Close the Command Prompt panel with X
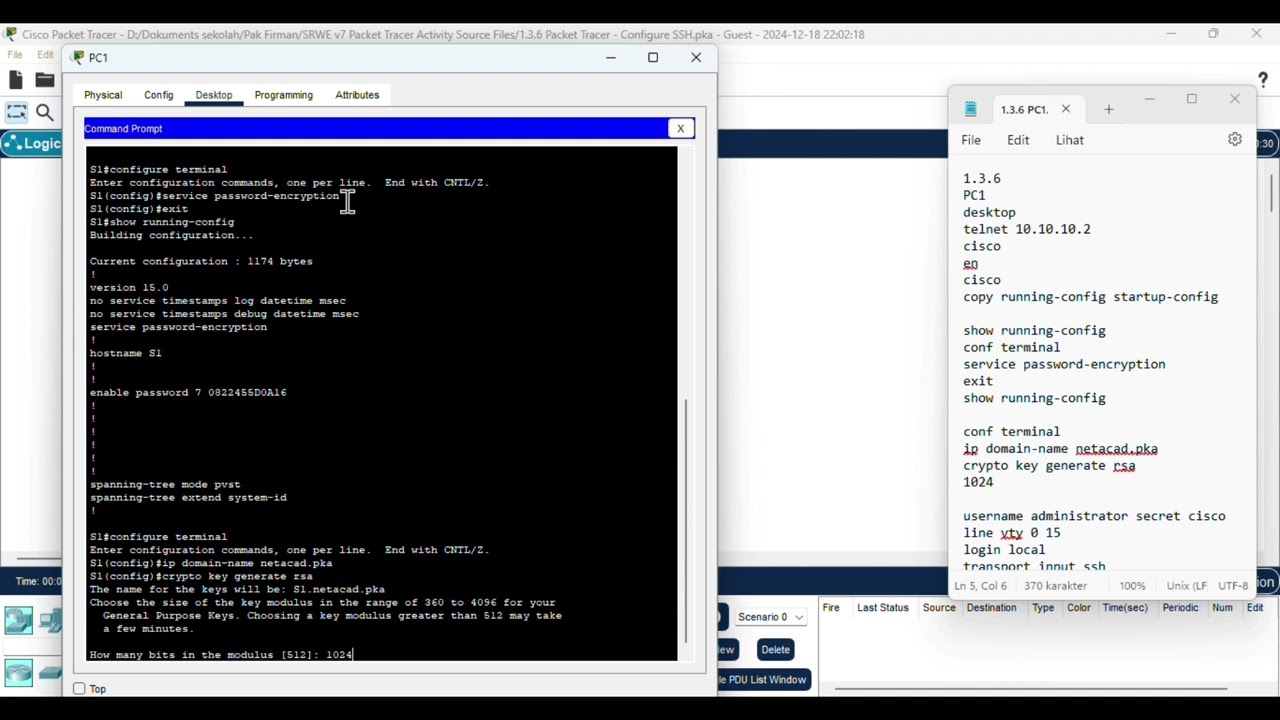Screen dimensions: 1280x720 coord(680,128)
